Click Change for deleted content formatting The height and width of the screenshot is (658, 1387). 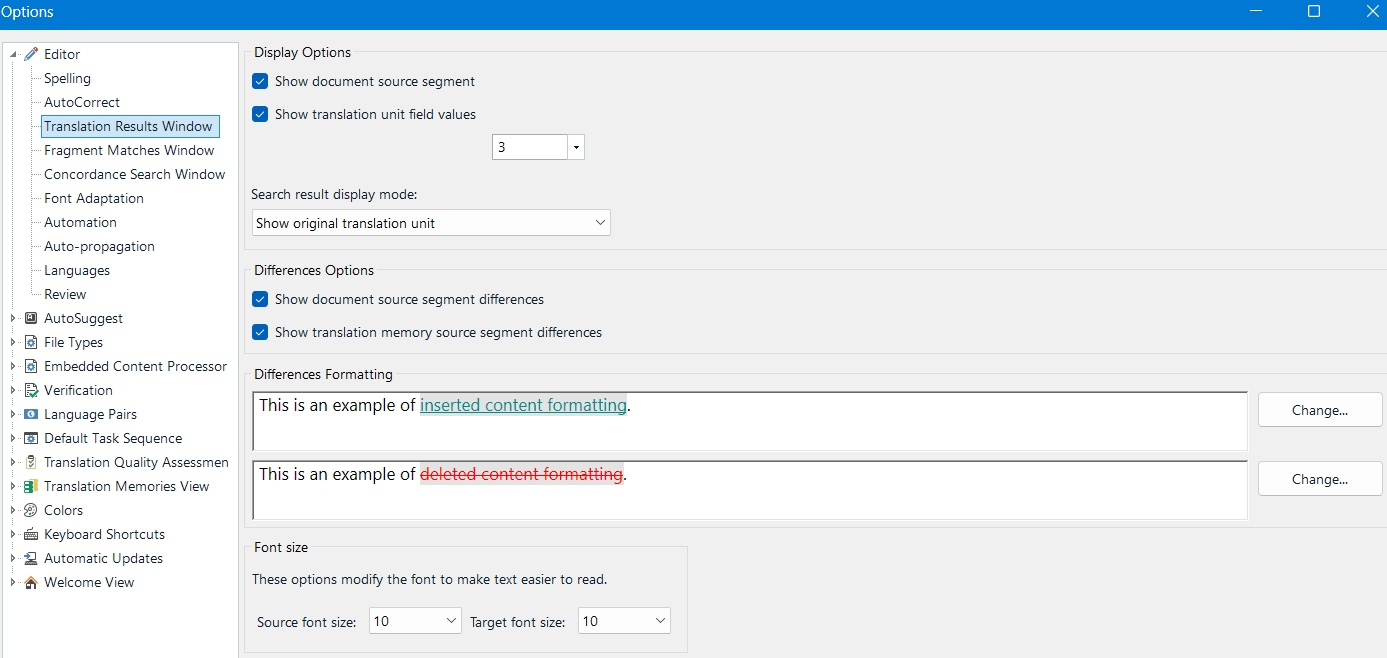click(x=1320, y=479)
